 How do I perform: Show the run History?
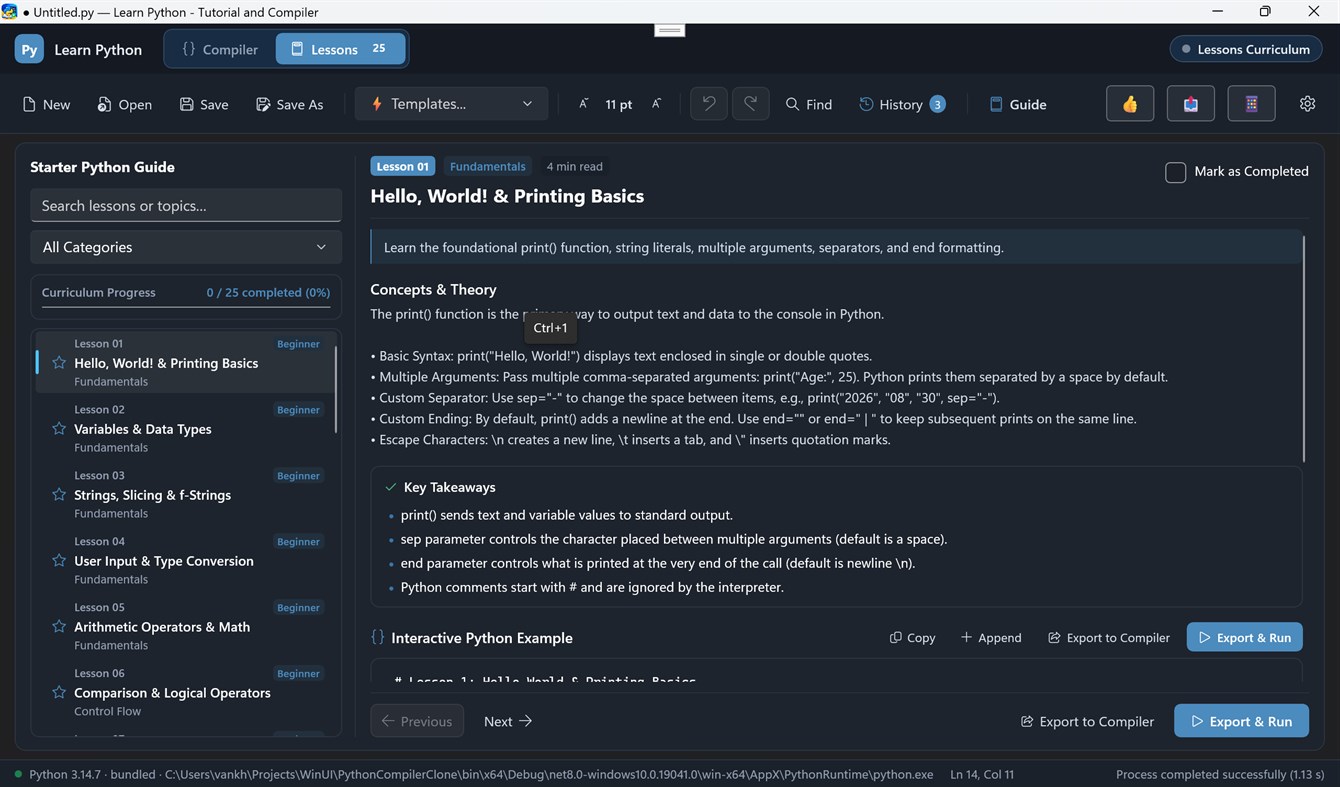[x=902, y=104]
